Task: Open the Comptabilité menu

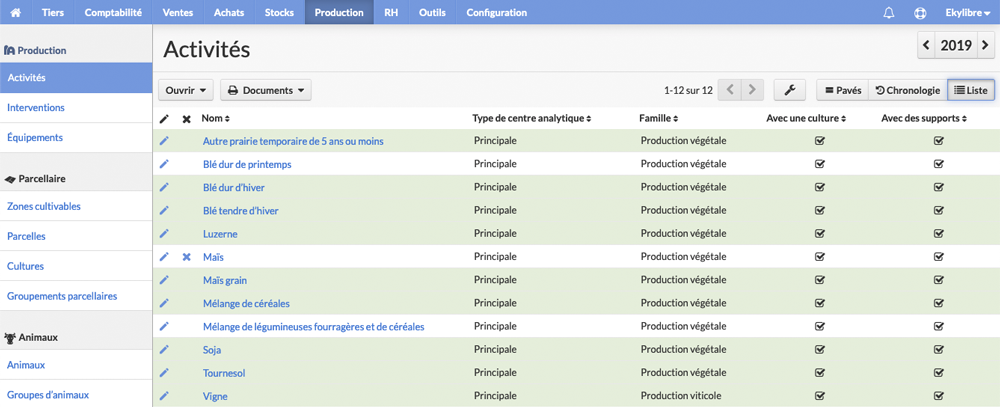Action: [x=113, y=12]
